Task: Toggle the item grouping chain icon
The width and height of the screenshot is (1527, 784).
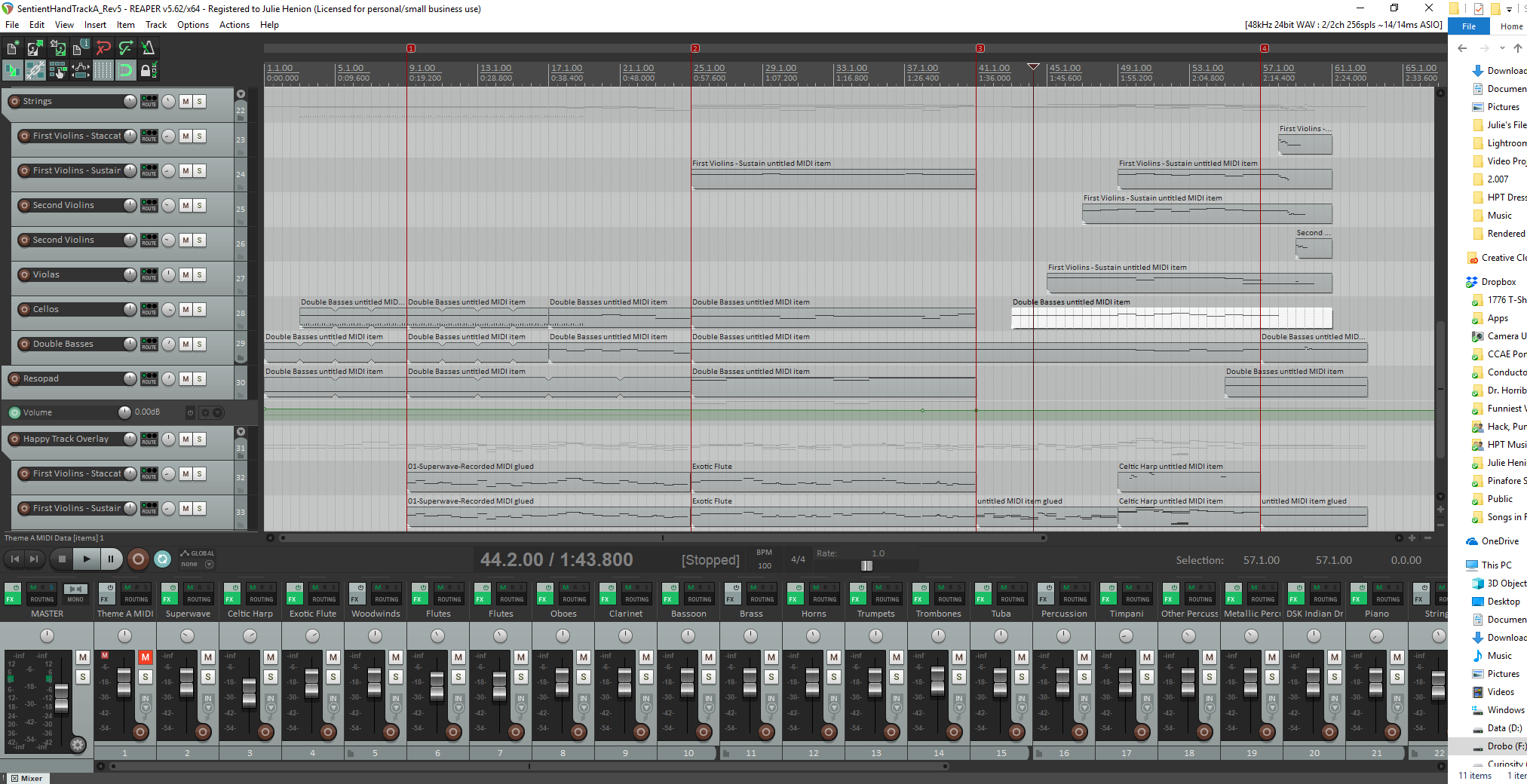Action: 35,71
